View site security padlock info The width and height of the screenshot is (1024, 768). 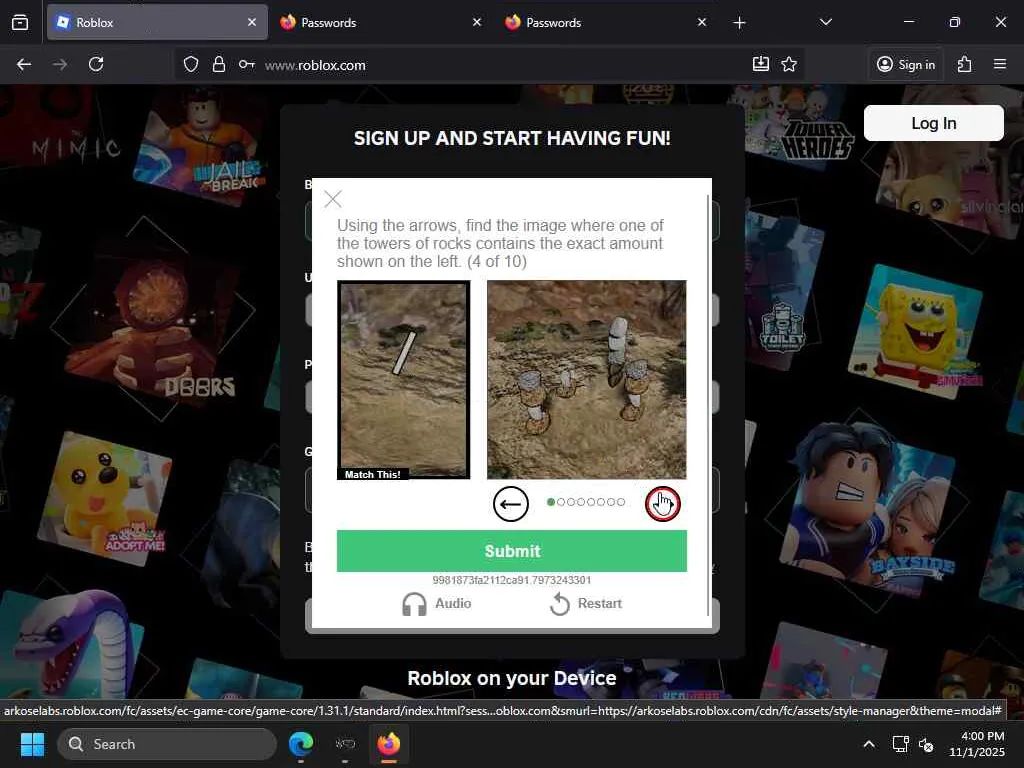(219, 64)
